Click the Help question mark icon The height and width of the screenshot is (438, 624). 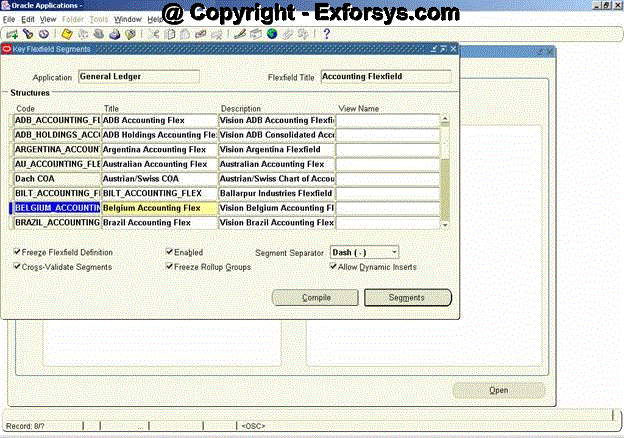(326, 34)
